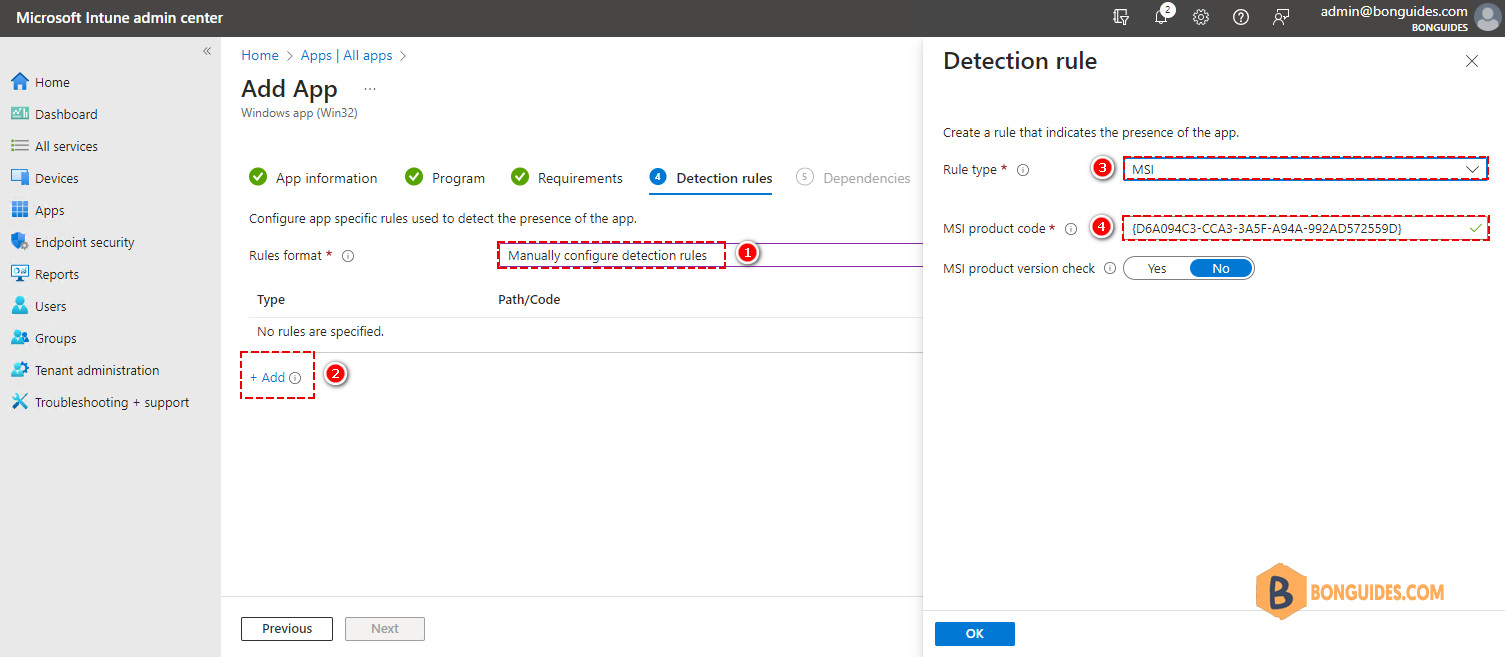Viewport: 1505px width, 657px height.
Task: Collapse the sidebar with the double chevron
Action: pyautogui.click(x=207, y=51)
